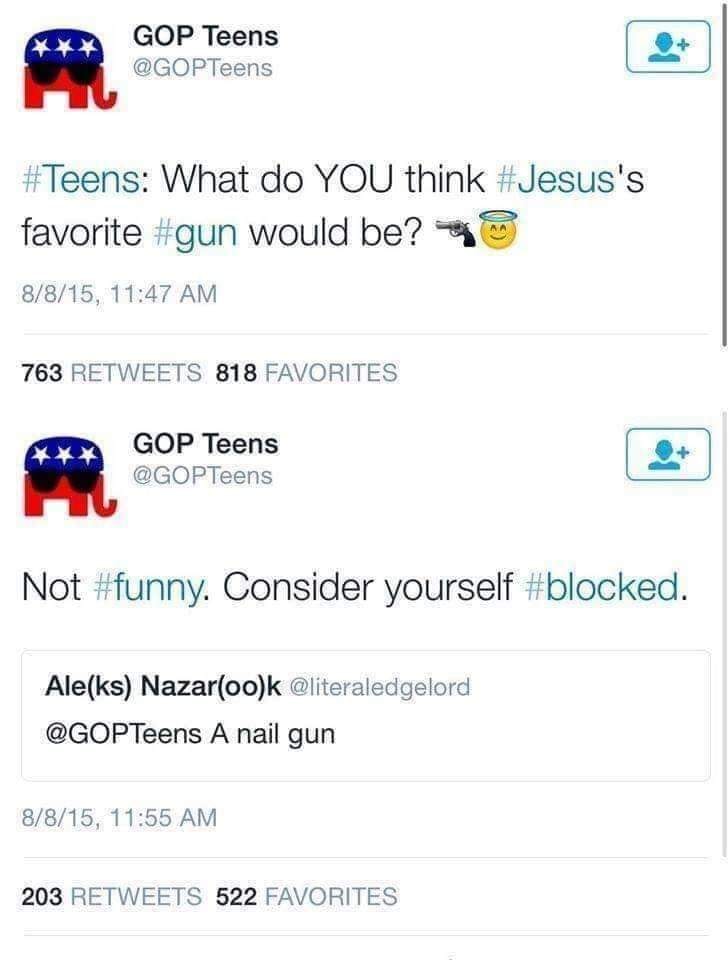Open the #gun hashtag
The width and height of the screenshot is (728, 960).
click(x=197, y=233)
